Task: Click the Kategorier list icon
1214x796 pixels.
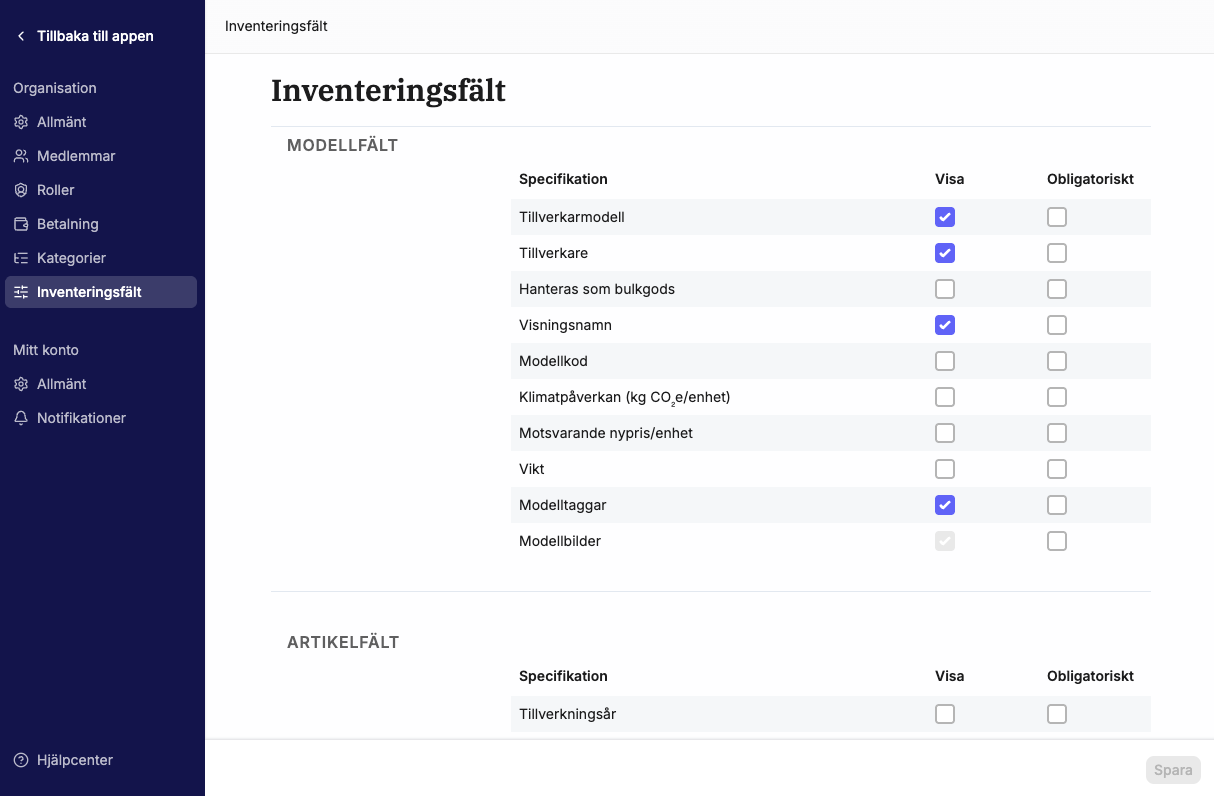Action: pos(21,258)
